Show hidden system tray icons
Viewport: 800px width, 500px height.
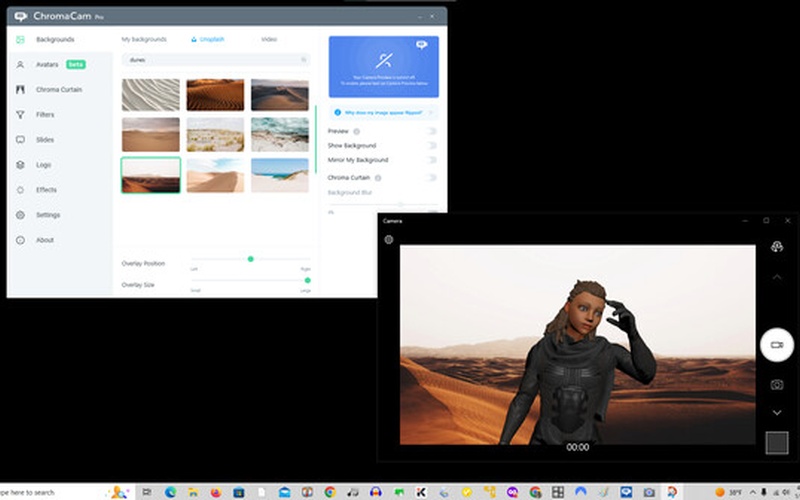coord(753,492)
